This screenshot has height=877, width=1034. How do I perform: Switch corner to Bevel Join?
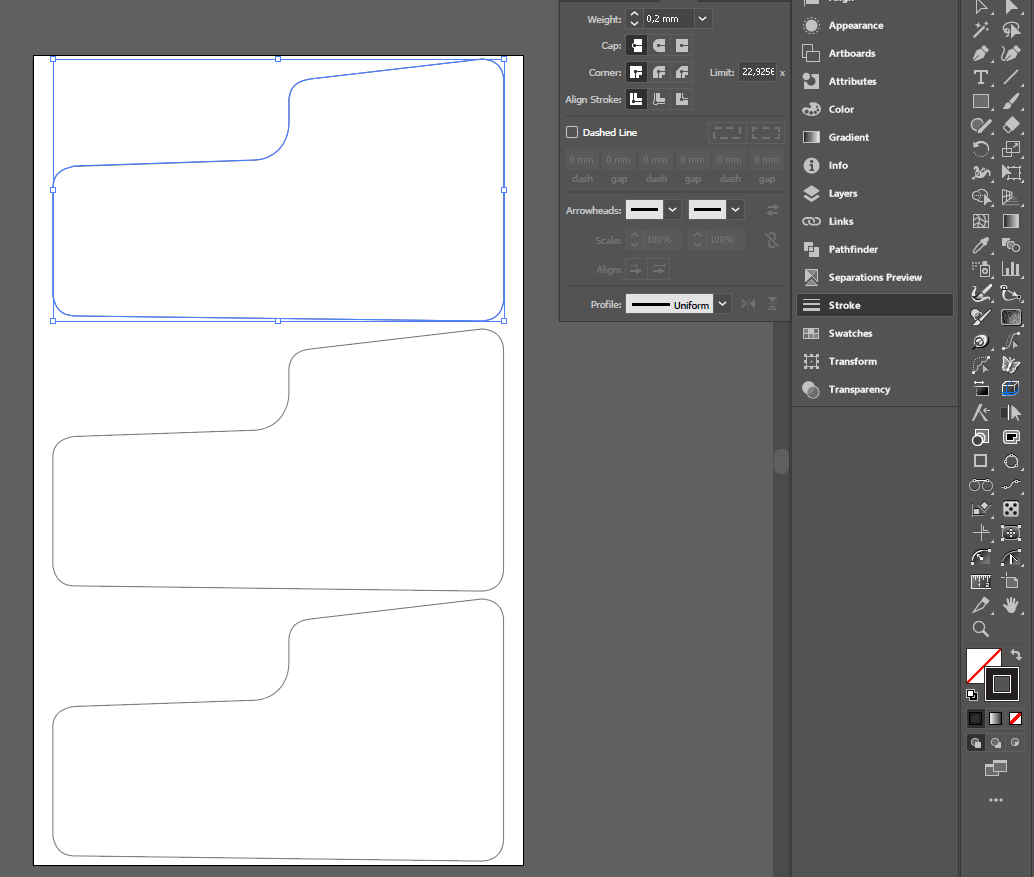tap(682, 73)
